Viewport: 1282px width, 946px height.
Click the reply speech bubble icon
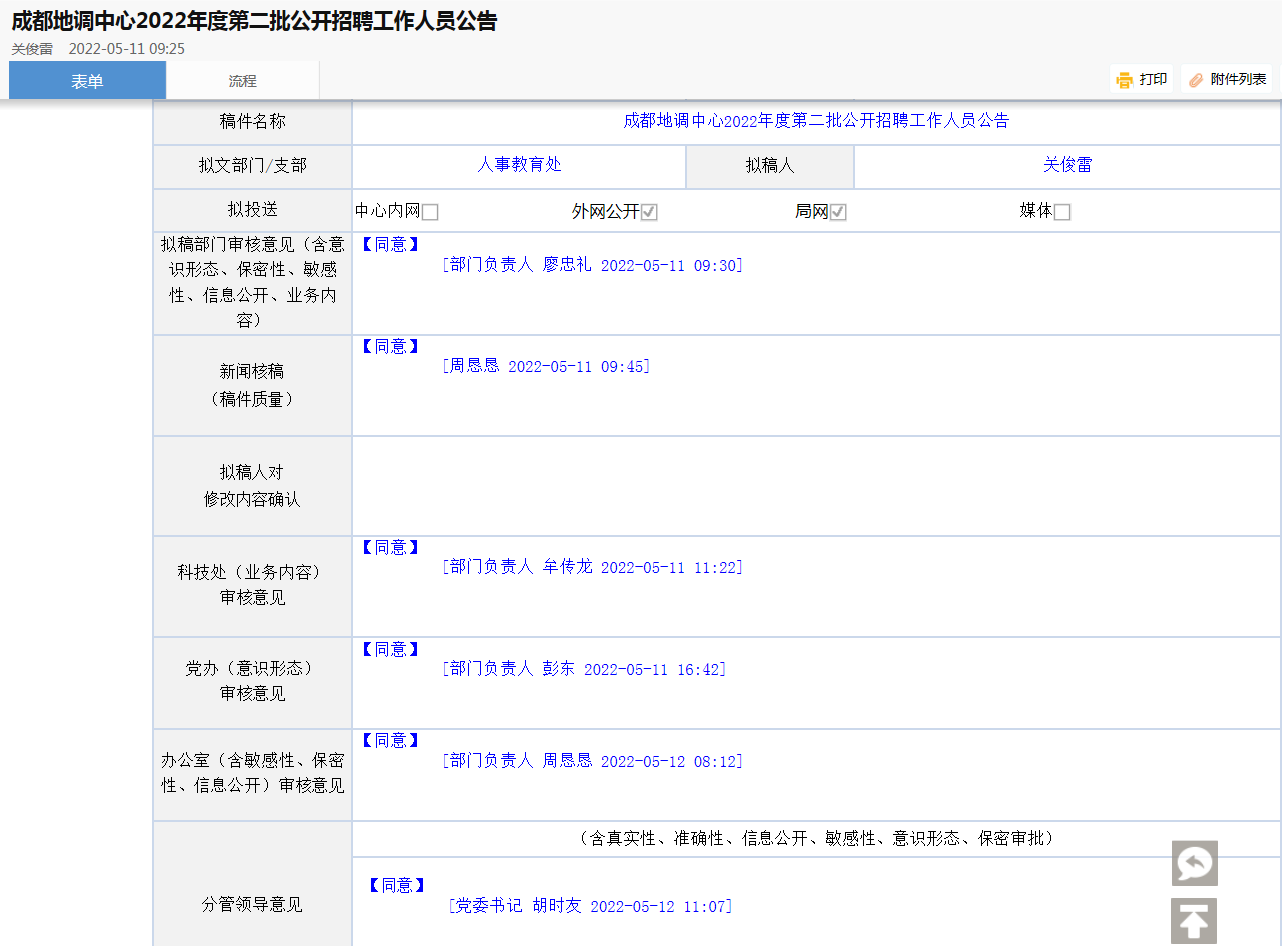[1194, 863]
